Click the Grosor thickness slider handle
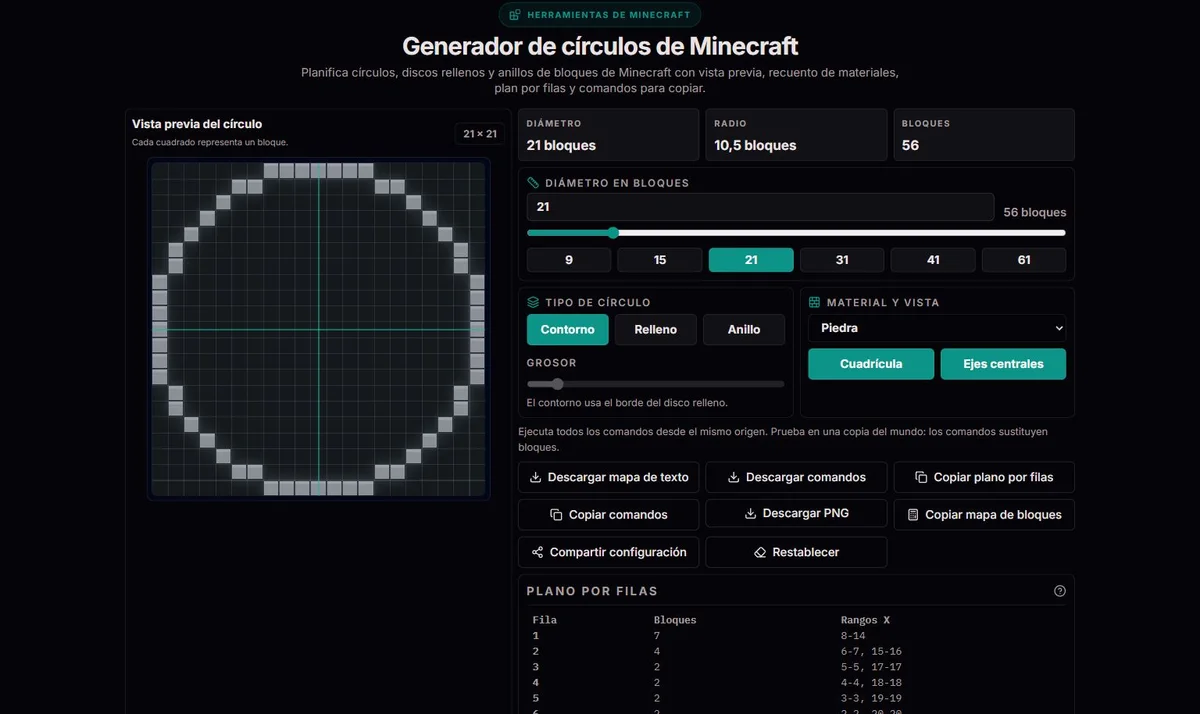This screenshot has height=714, width=1200. pos(557,384)
